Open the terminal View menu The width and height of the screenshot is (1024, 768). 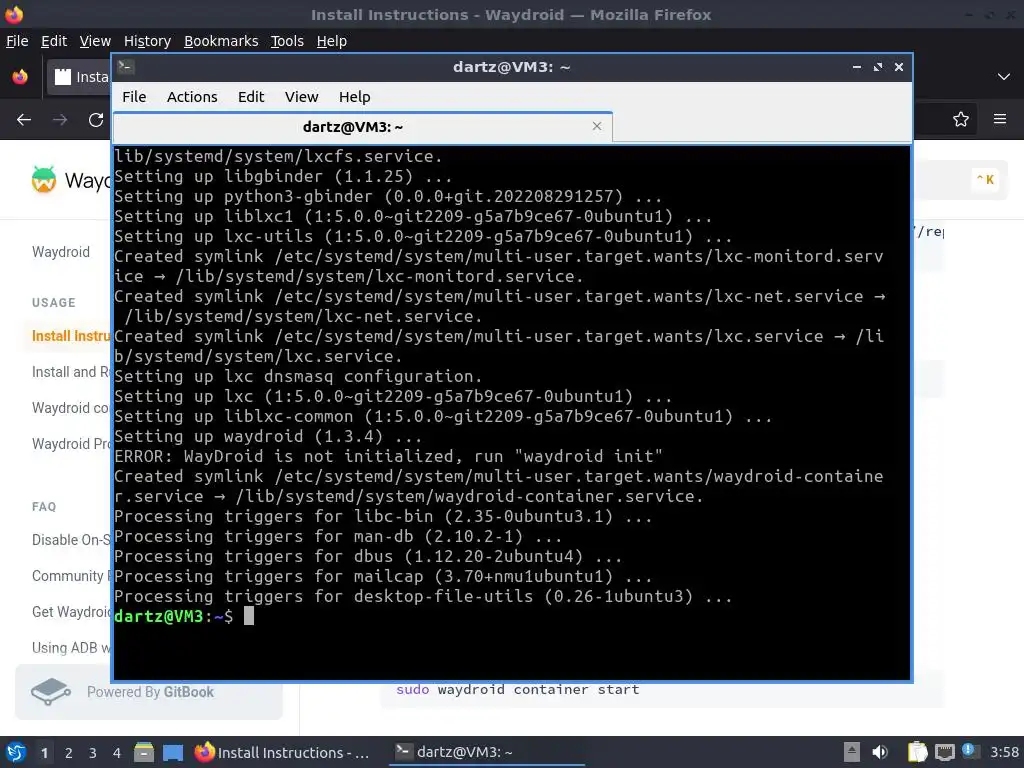301,97
